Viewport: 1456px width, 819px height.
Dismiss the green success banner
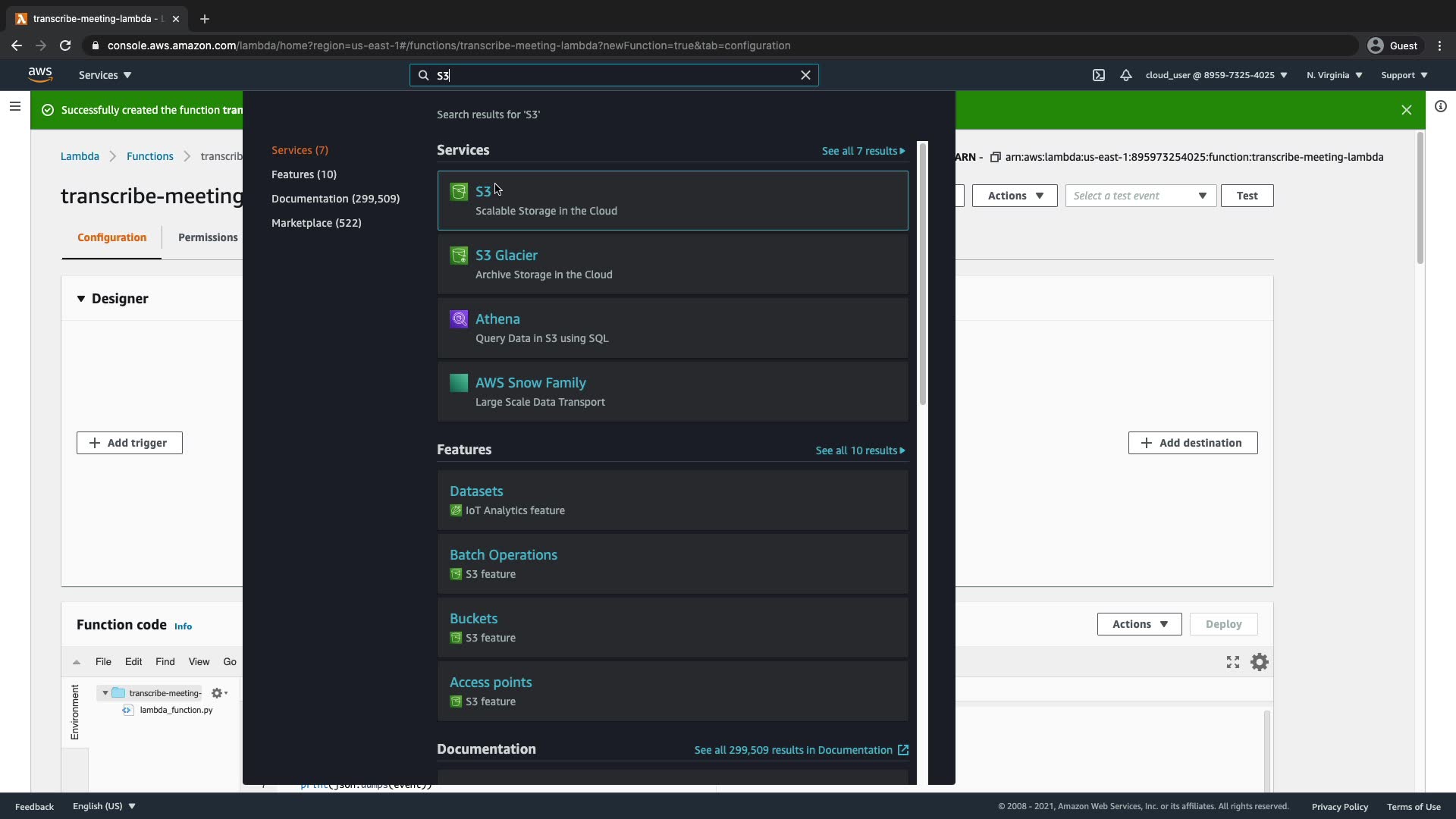click(1406, 110)
